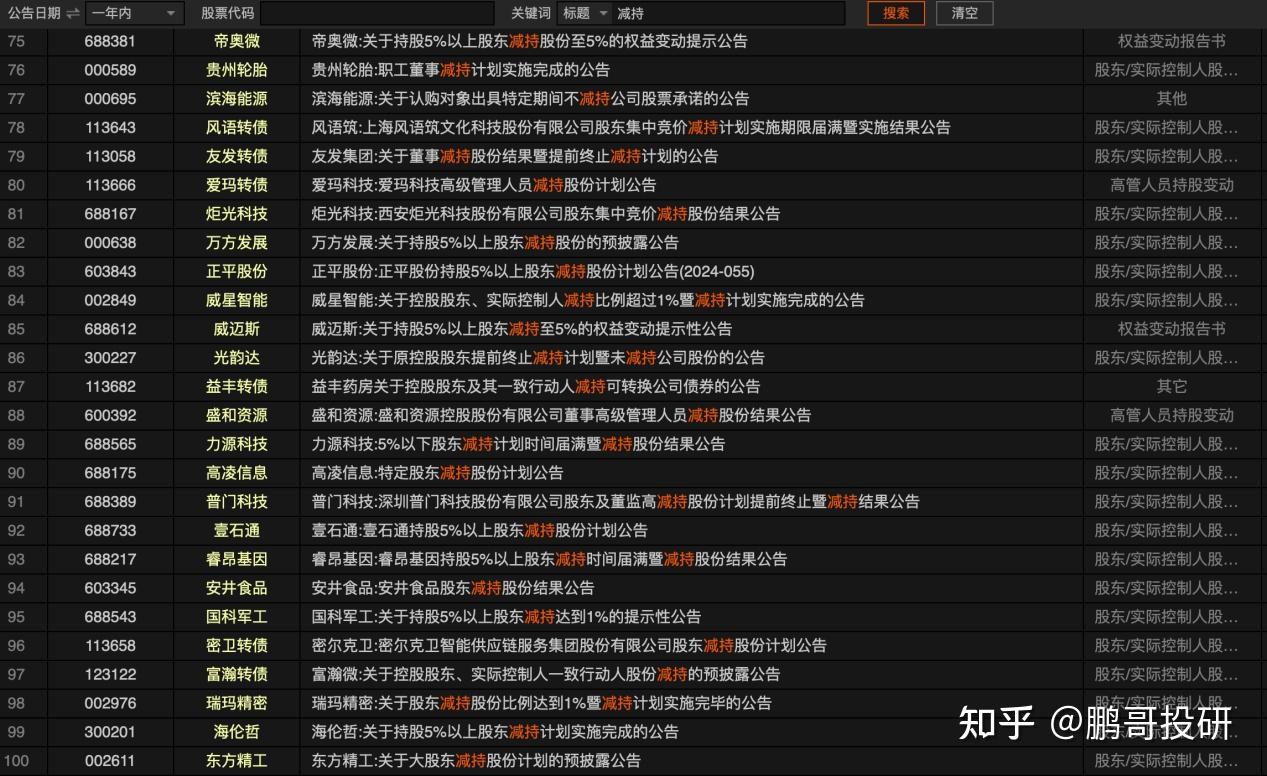
Task: Open the 标题 keyword-type dropdown
Action: (x=583, y=13)
